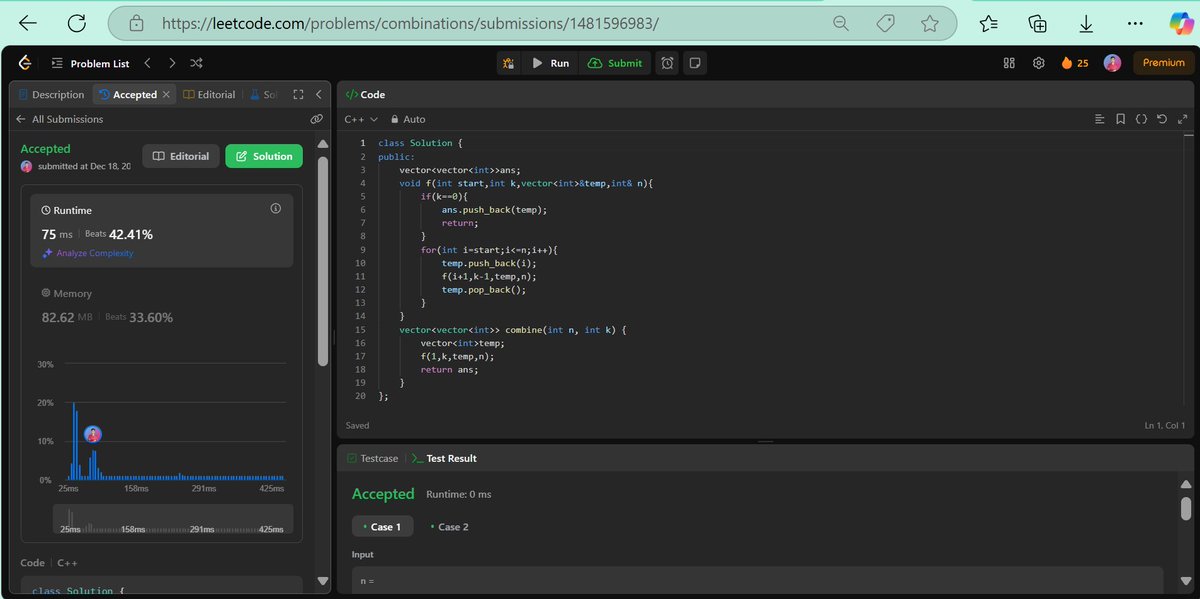
Task: Click the format code icon
Action: [1100, 119]
